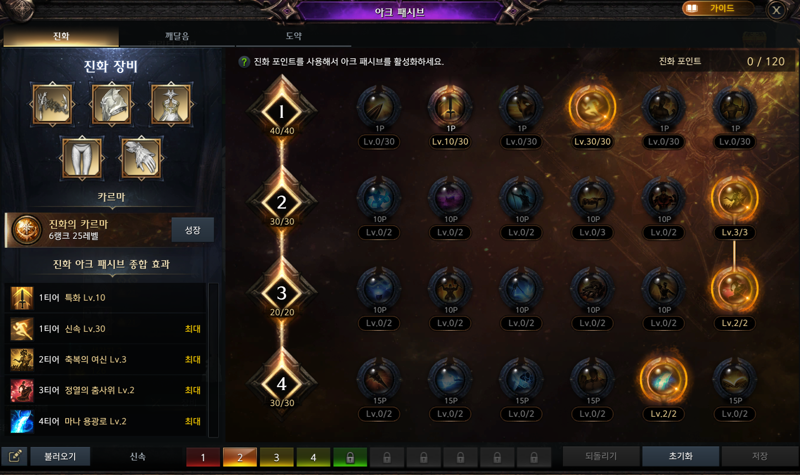Click the 성장 growth button
This screenshot has height=475, width=800.
(192, 230)
